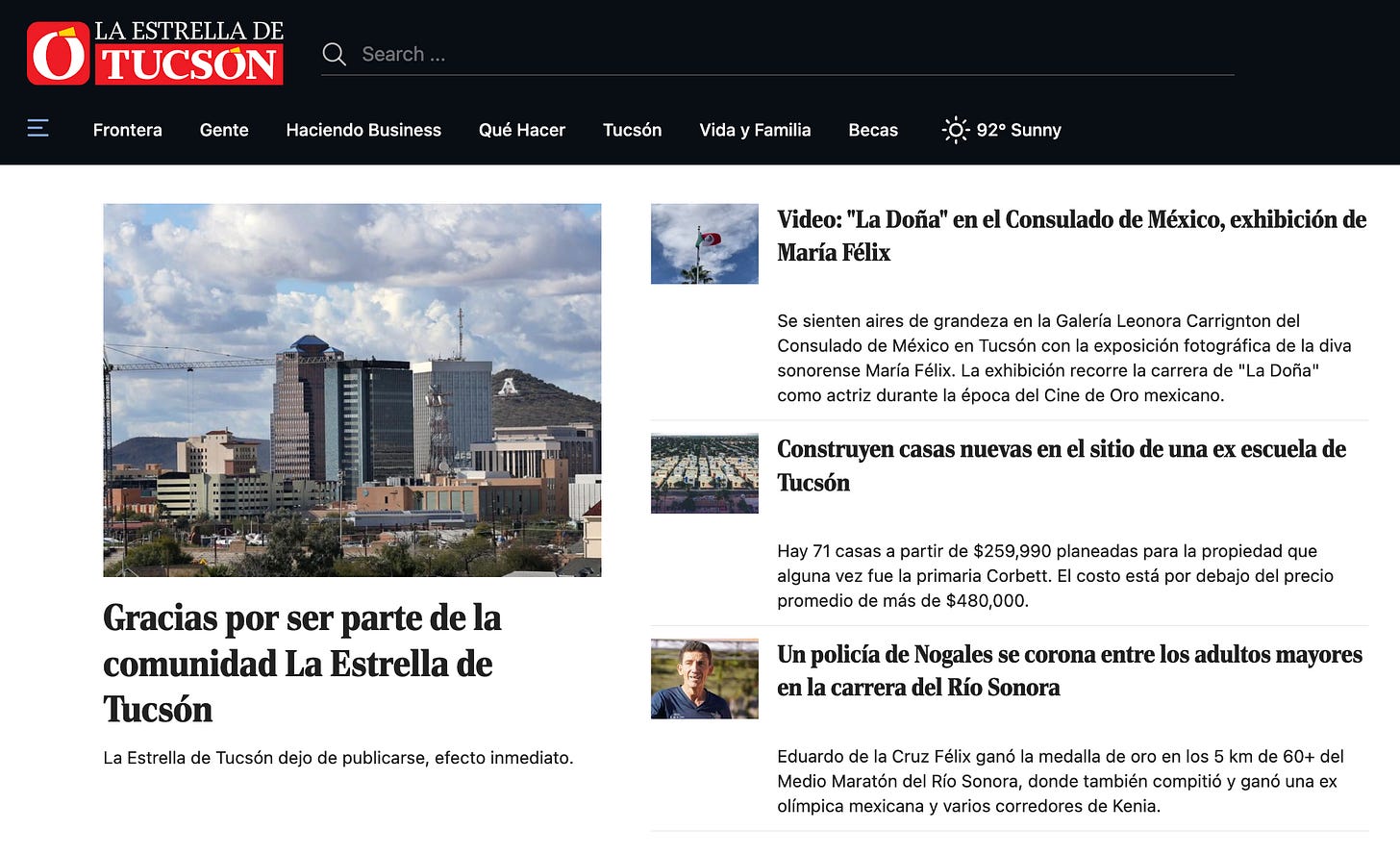
Task: Click the search magnifier icon
Action: (x=335, y=54)
